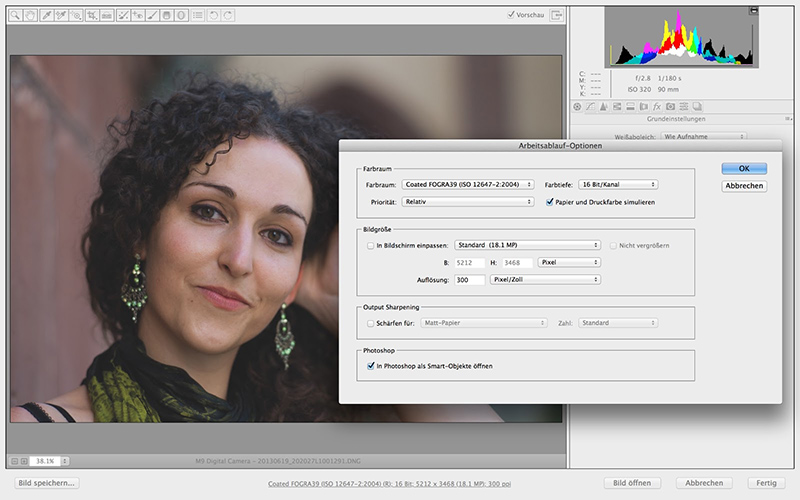This screenshot has width=800, height=500.
Task: Toggle full screen mode icon beside Vorschau
Action: click(556, 15)
